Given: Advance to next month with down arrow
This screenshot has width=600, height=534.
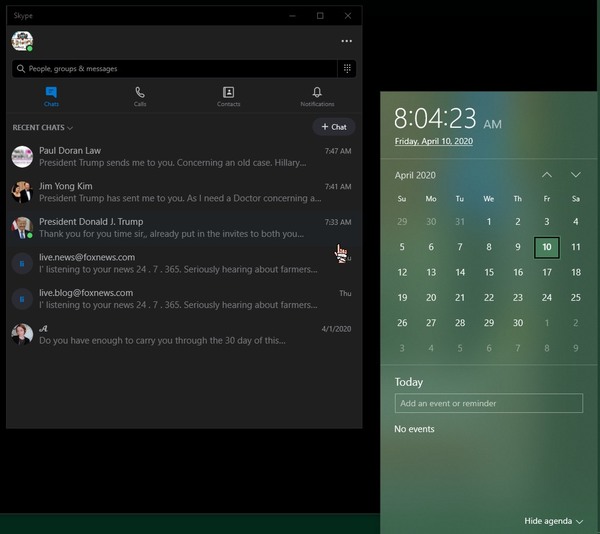Looking at the screenshot, I should pos(575,175).
